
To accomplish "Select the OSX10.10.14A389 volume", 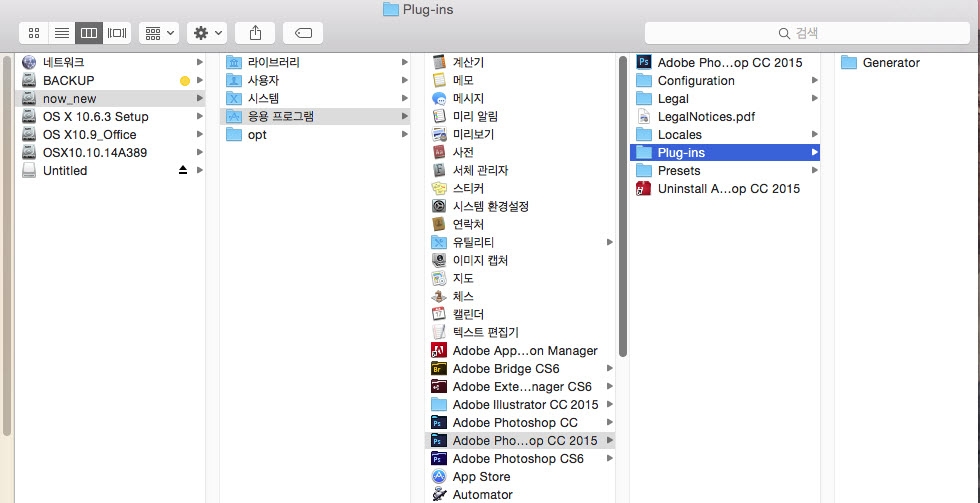I will tap(110, 152).
